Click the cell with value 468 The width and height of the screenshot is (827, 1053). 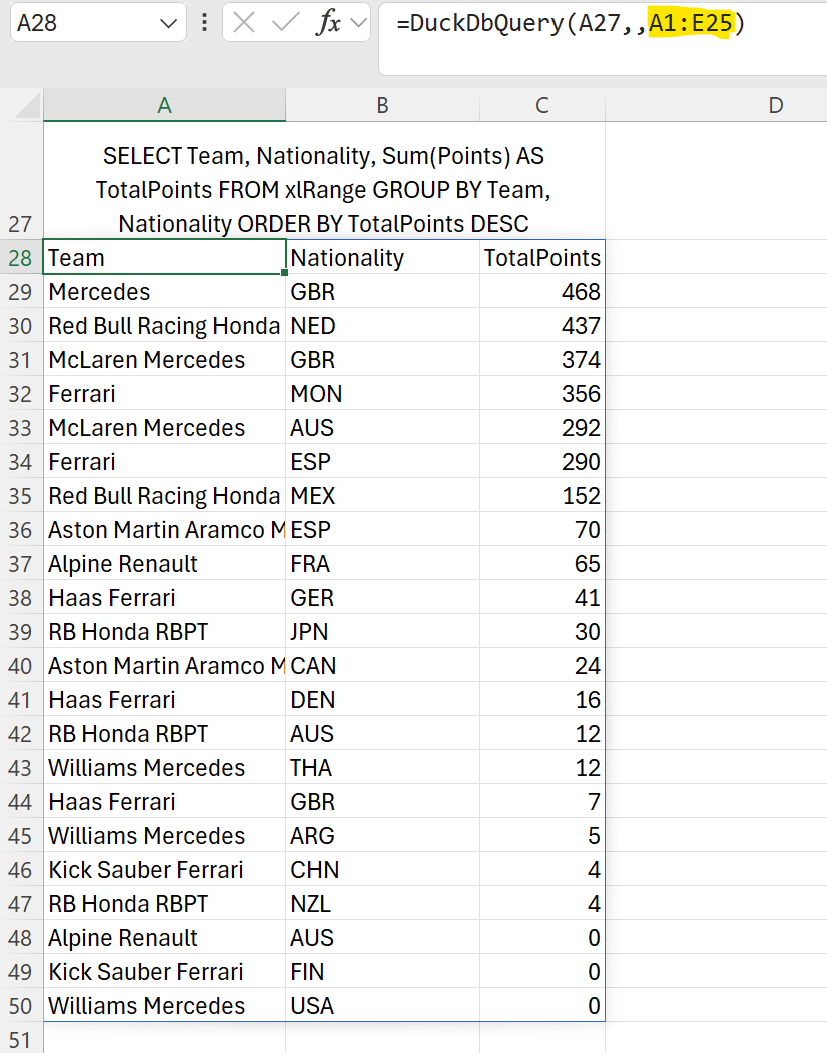coord(542,292)
